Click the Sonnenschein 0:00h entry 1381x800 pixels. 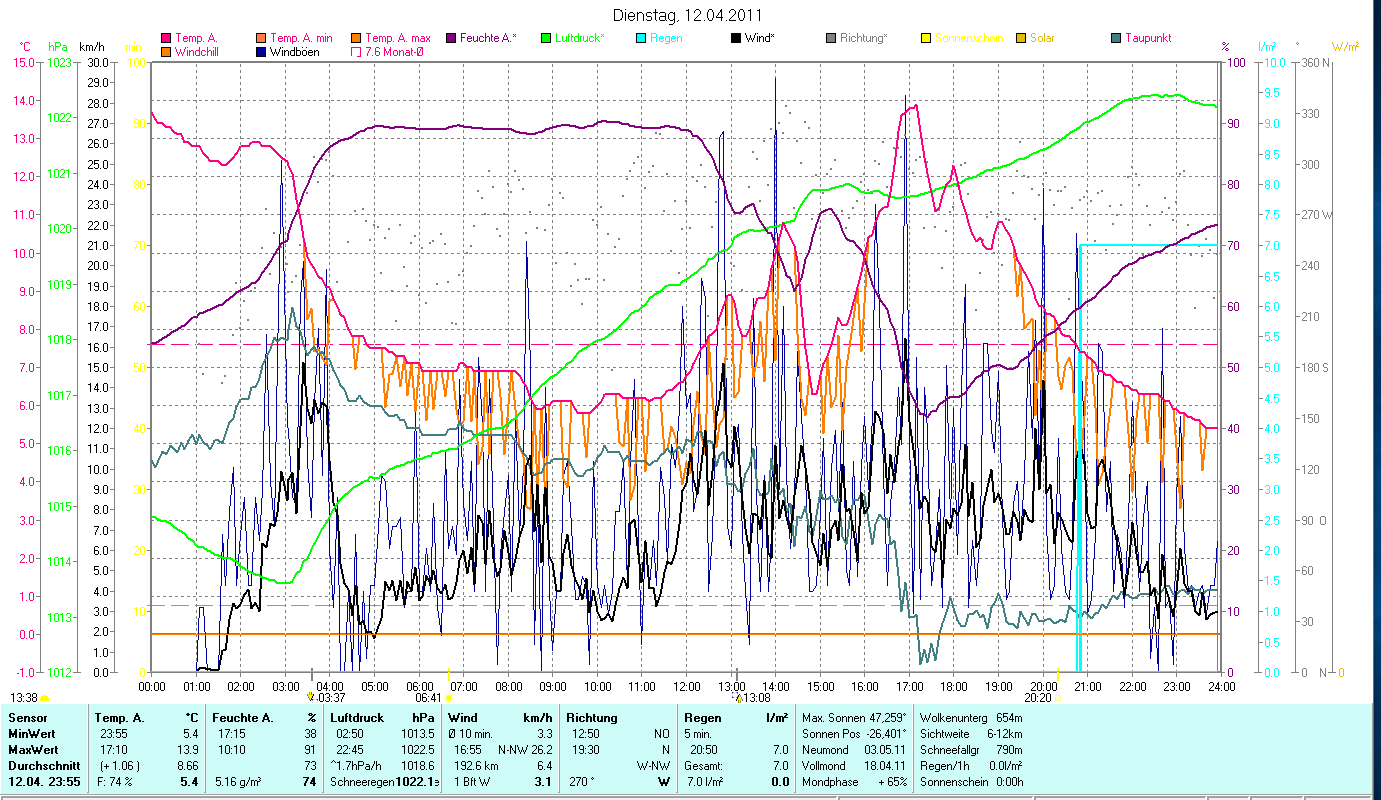971,782
